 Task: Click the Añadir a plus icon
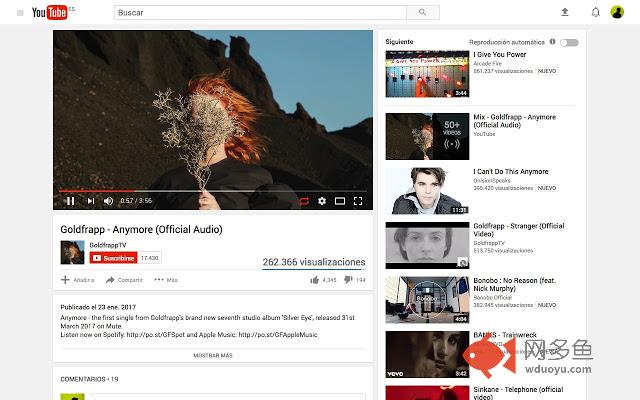[65, 280]
